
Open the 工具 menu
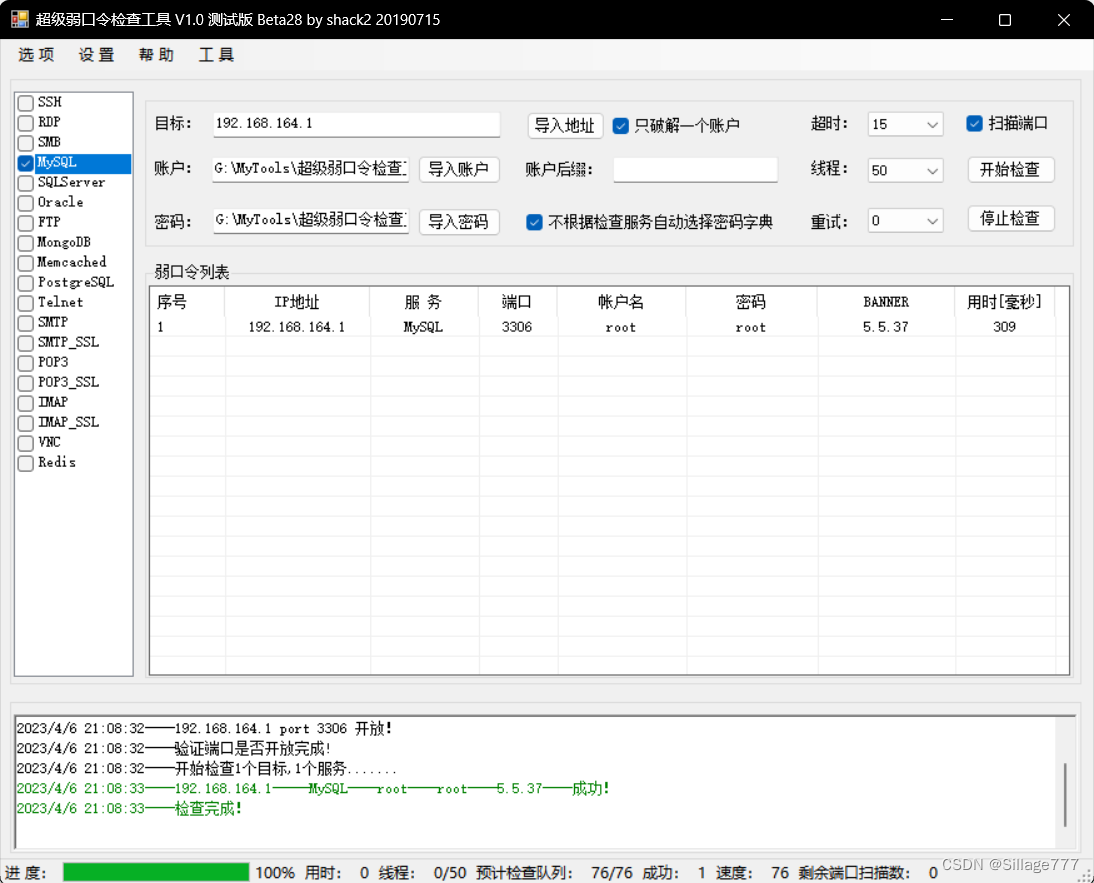tap(216, 55)
